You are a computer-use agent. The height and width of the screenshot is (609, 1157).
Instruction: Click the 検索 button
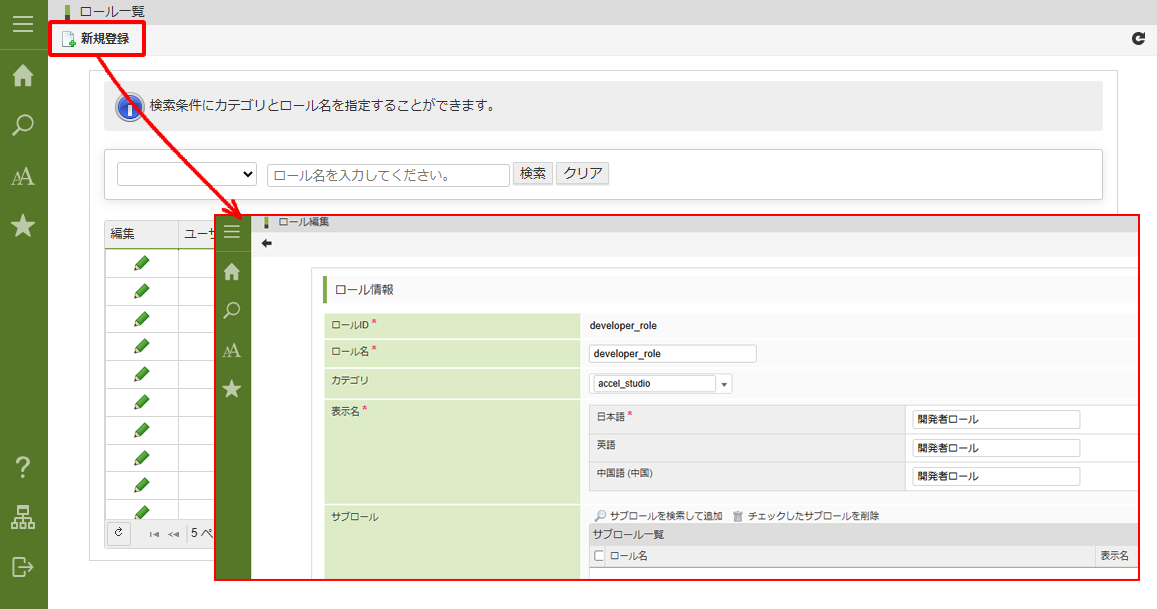click(533, 173)
